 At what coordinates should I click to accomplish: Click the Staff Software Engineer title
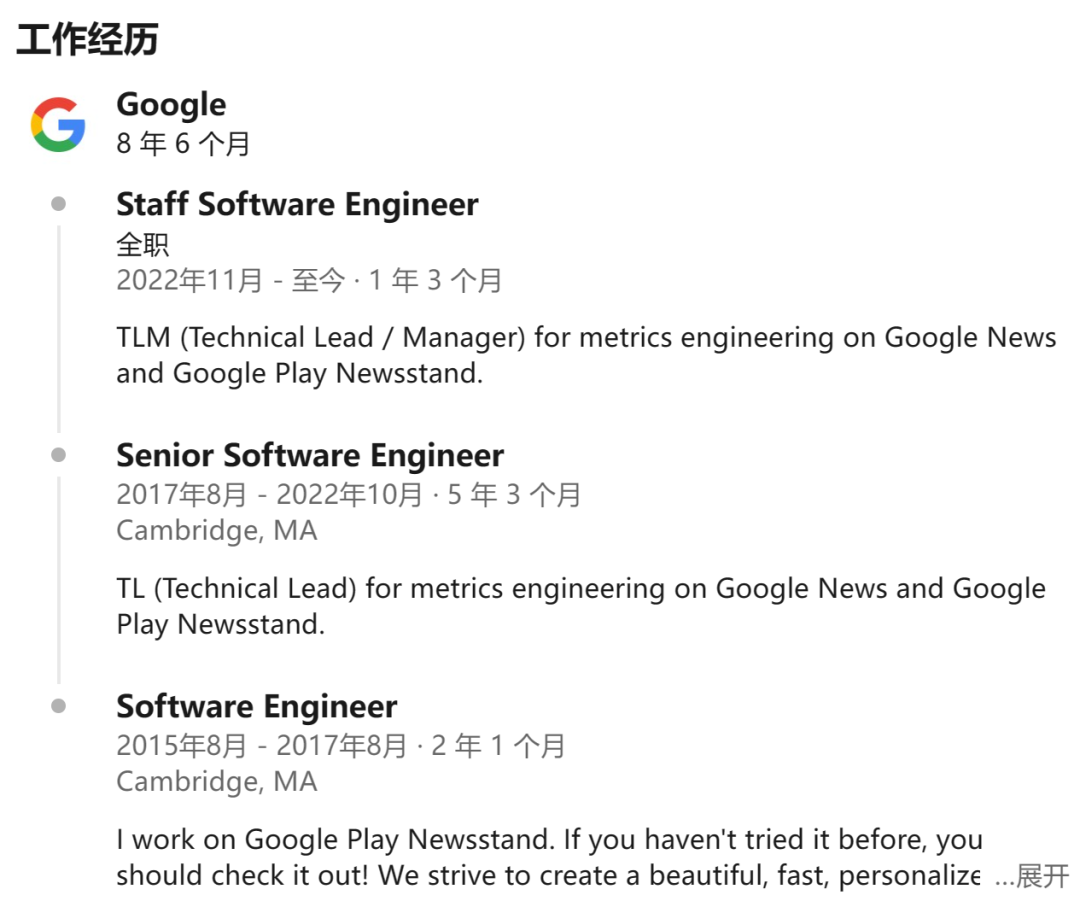[297, 204]
